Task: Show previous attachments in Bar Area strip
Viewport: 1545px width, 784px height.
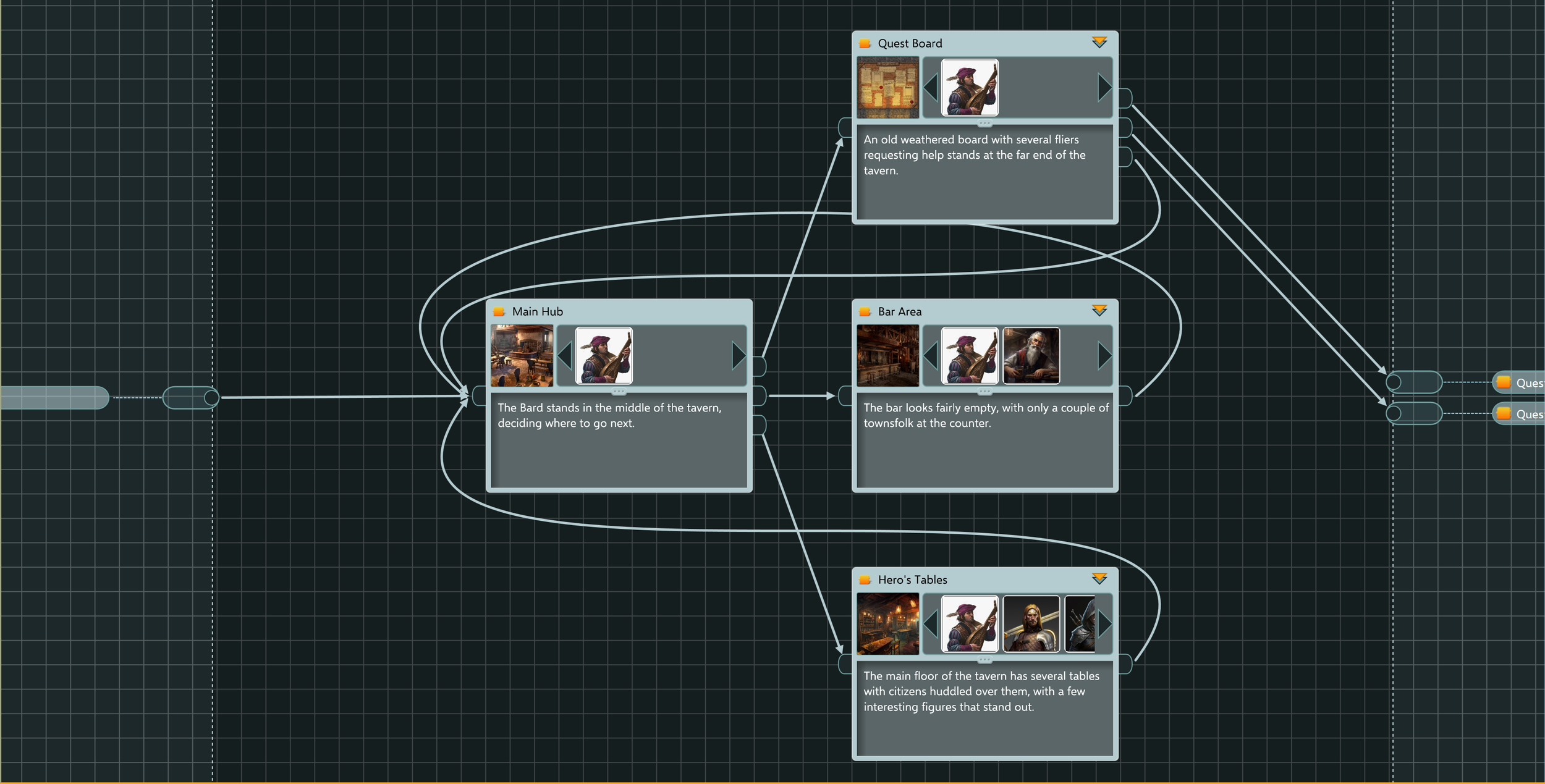Action: click(930, 356)
